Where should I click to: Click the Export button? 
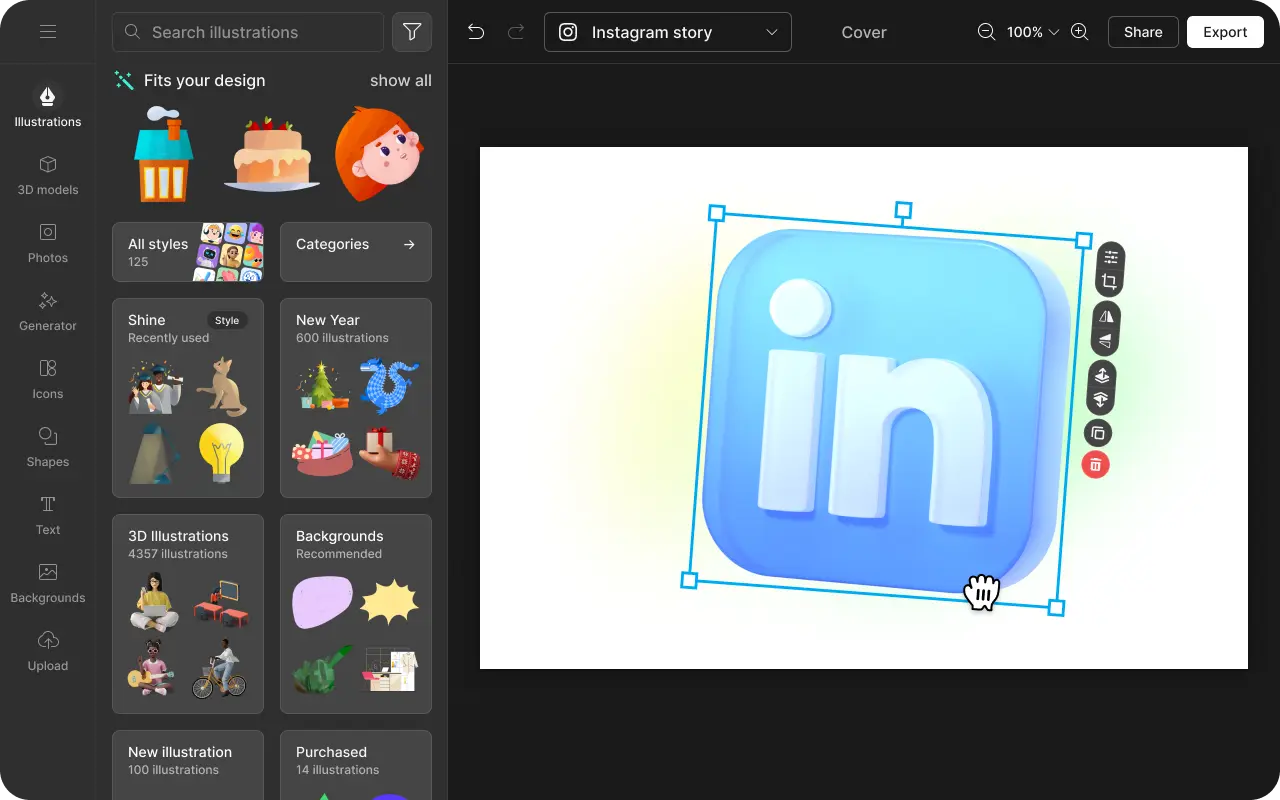[x=1225, y=31]
